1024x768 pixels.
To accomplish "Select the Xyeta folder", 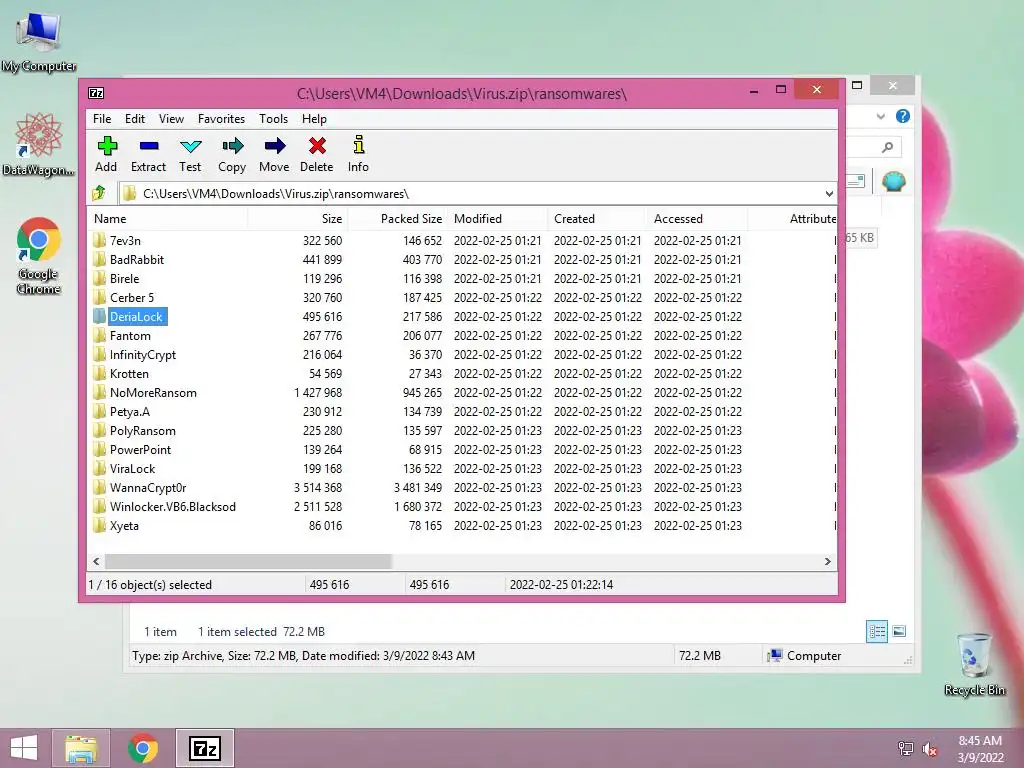I will [x=124, y=526].
